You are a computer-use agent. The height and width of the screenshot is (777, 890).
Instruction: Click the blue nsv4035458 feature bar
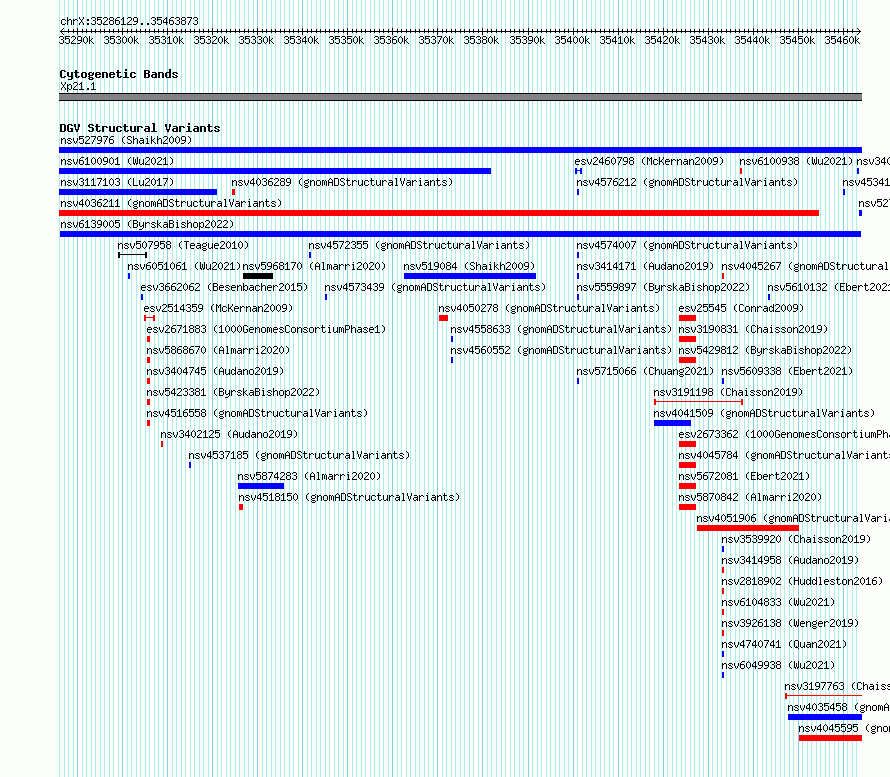pos(825,717)
